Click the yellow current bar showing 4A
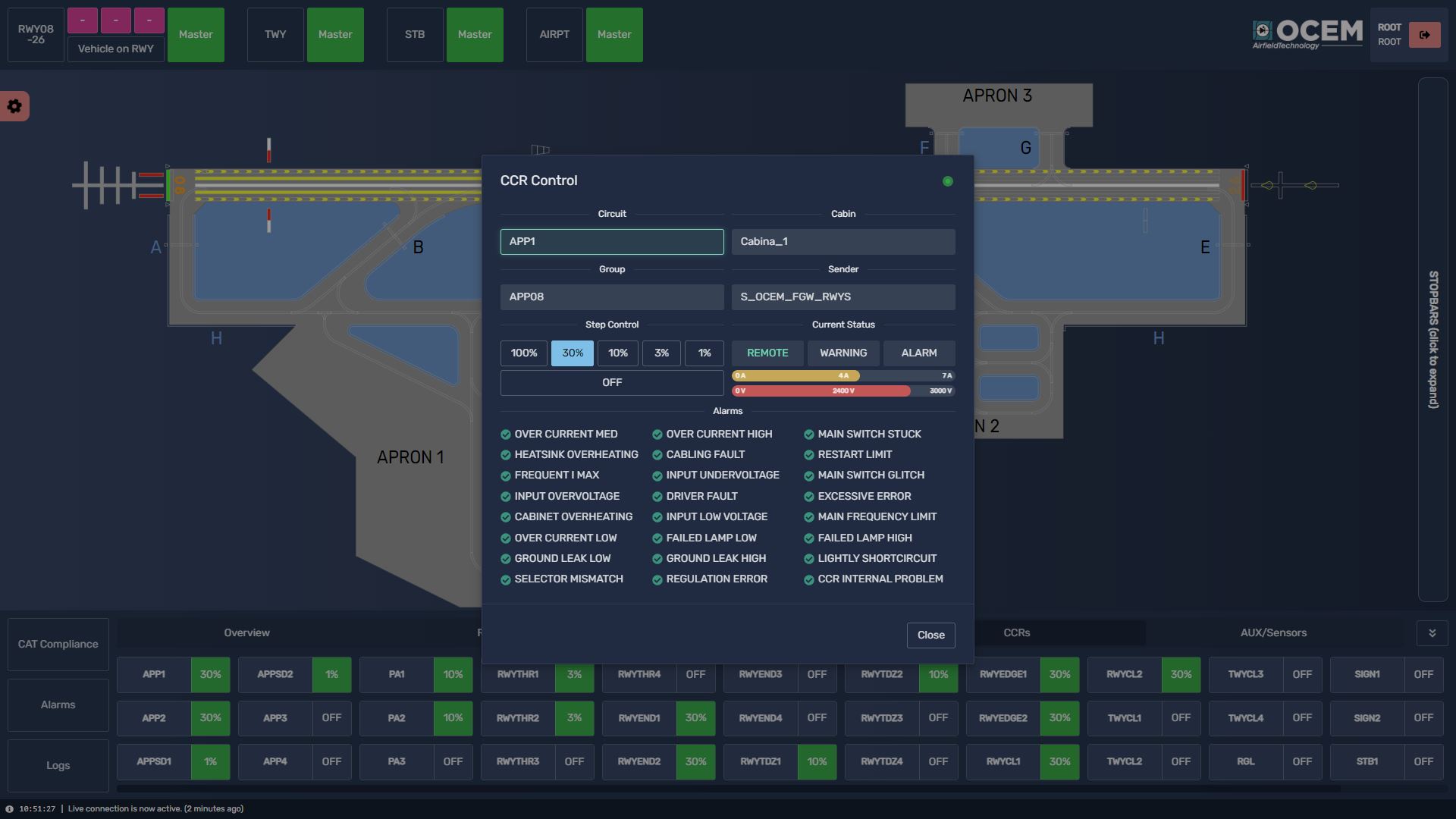The height and width of the screenshot is (819, 1456). [x=796, y=375]
